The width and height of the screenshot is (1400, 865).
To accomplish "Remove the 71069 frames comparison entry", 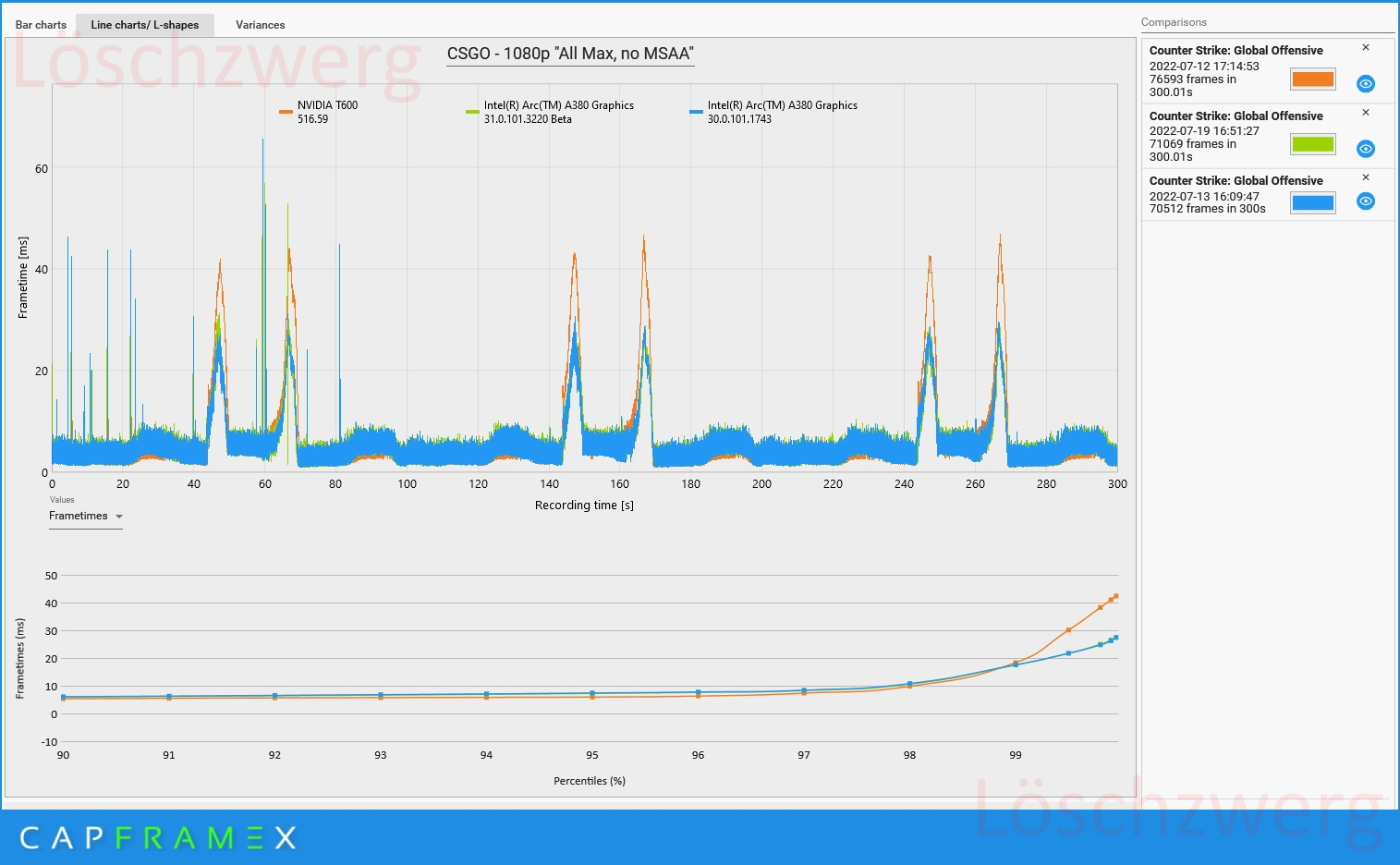I will [x=1366, y=113].
